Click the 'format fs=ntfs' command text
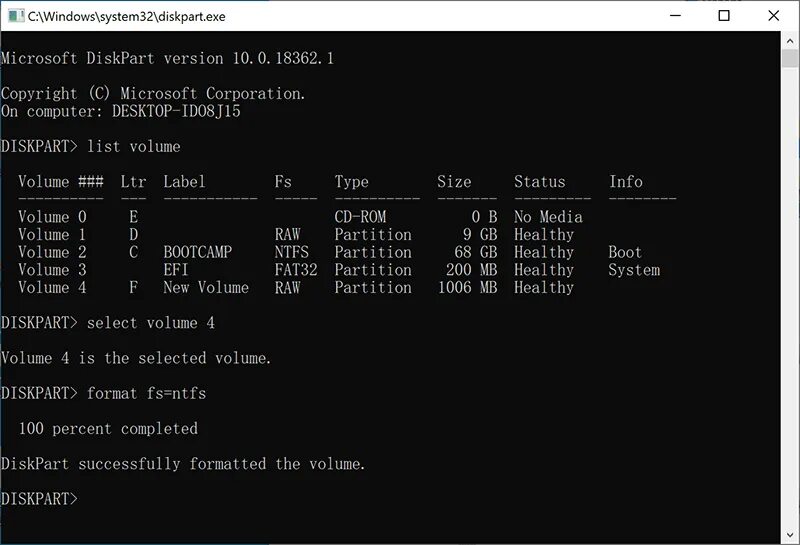Screen dimensions: 800x545 (146, 393)
